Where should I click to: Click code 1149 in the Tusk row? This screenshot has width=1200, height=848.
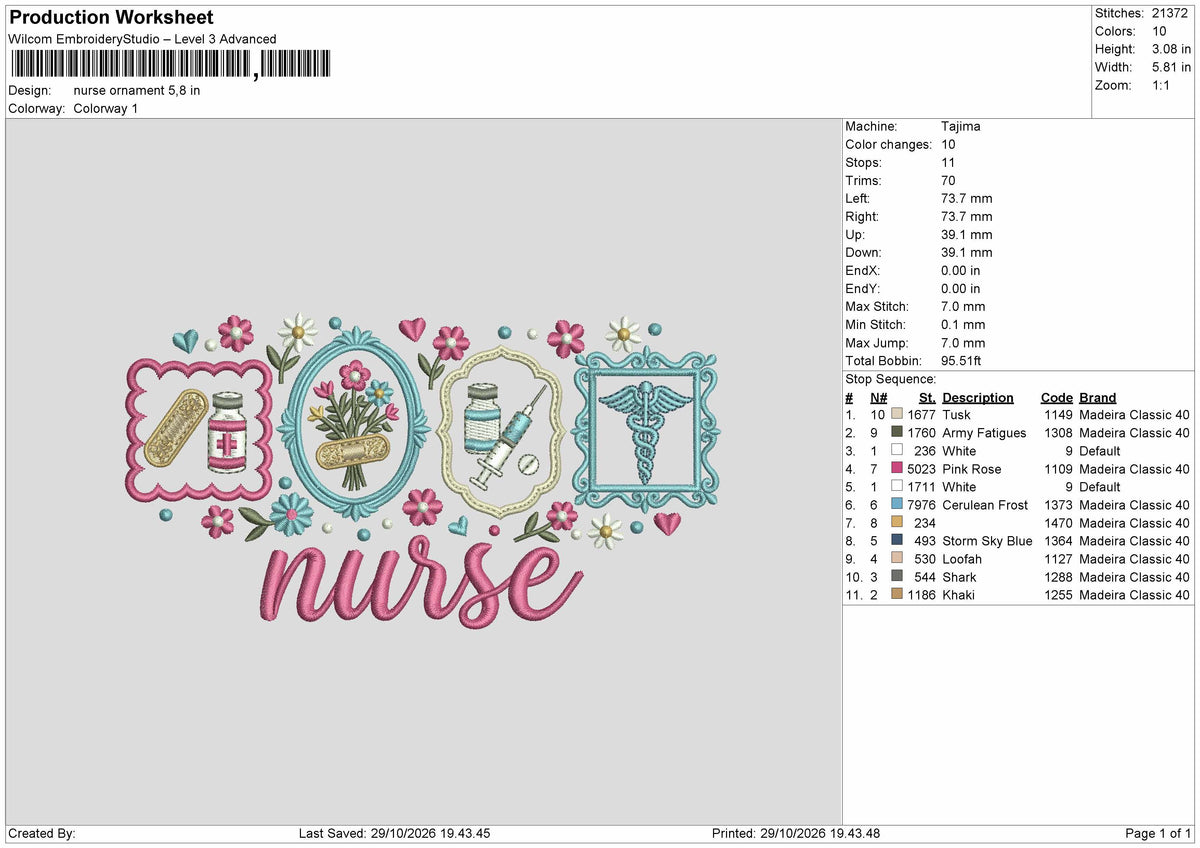point(1059,415)
